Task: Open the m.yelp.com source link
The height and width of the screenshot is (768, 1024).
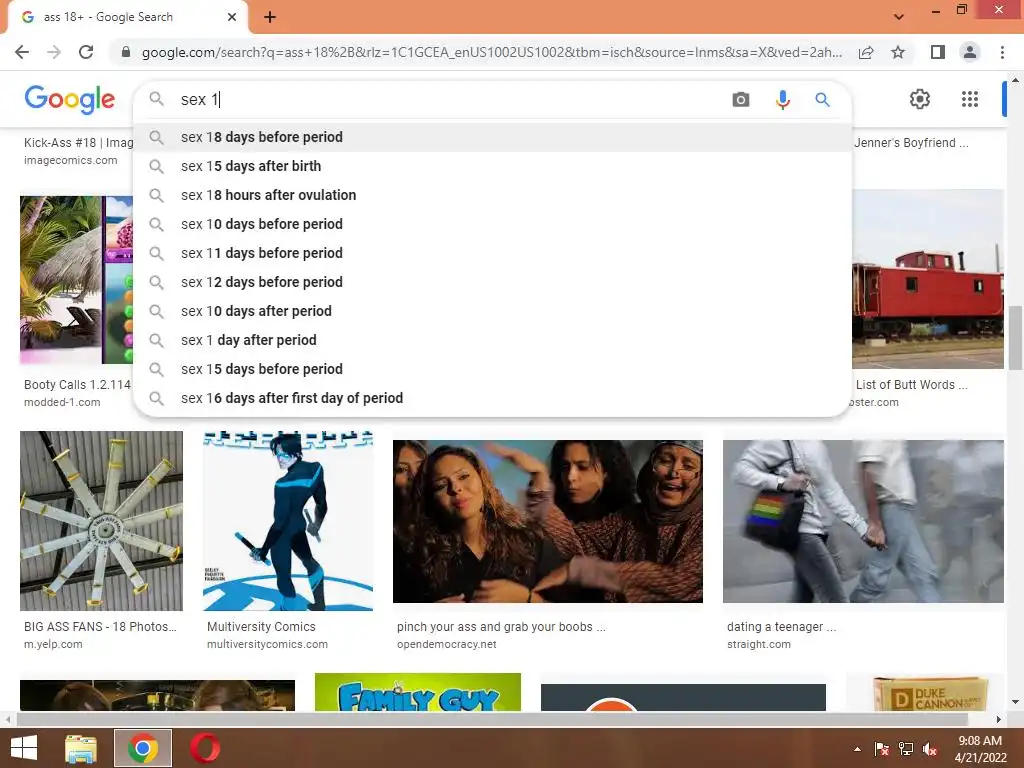Action: [x=54, y=644]
